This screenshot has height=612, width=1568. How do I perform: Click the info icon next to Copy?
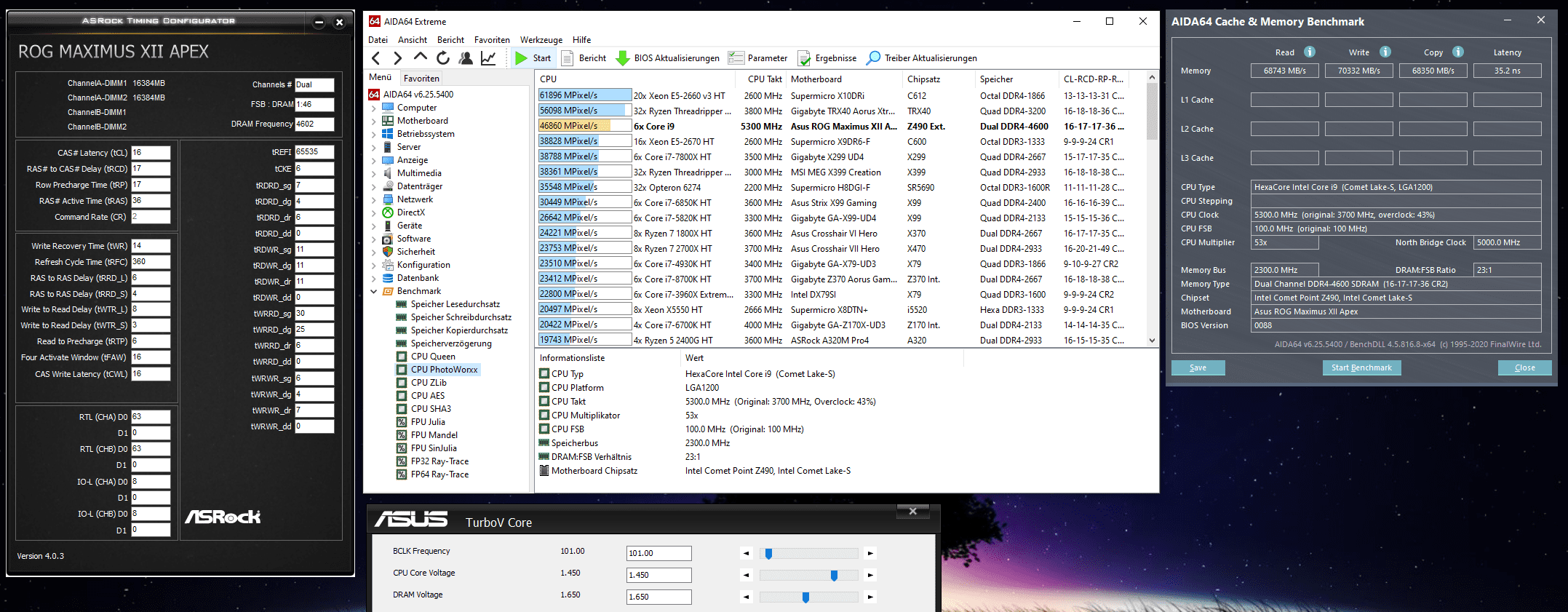coord(1458,52)
